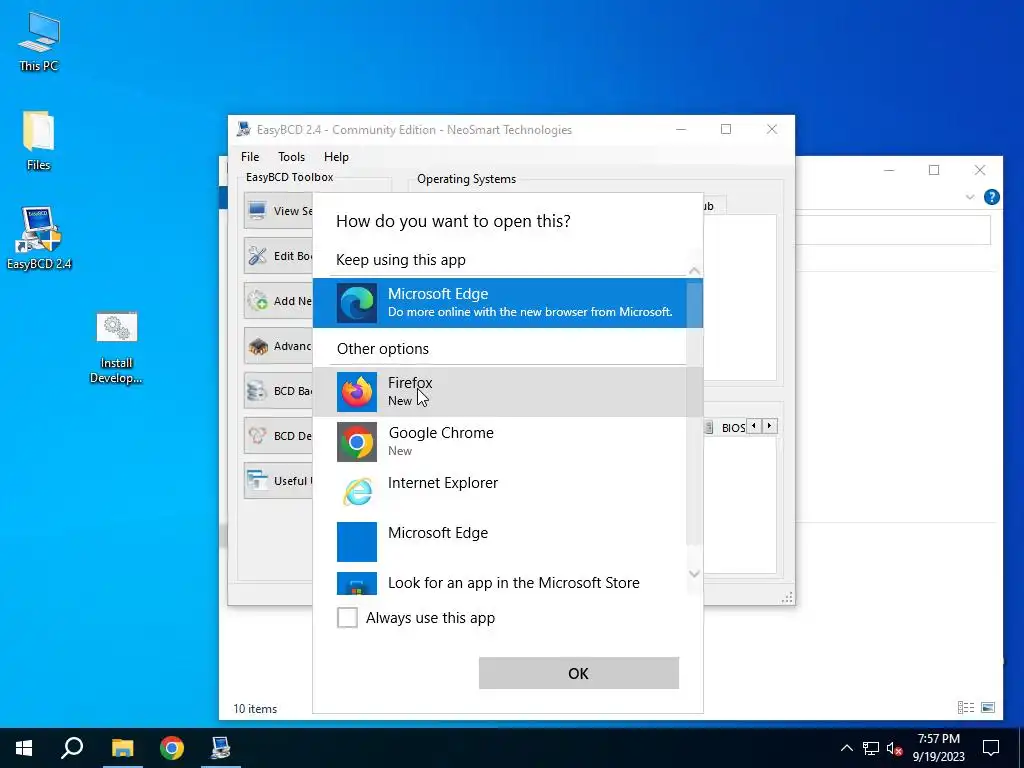
Task: Click the muted volume tray icon
Action: 894,748
